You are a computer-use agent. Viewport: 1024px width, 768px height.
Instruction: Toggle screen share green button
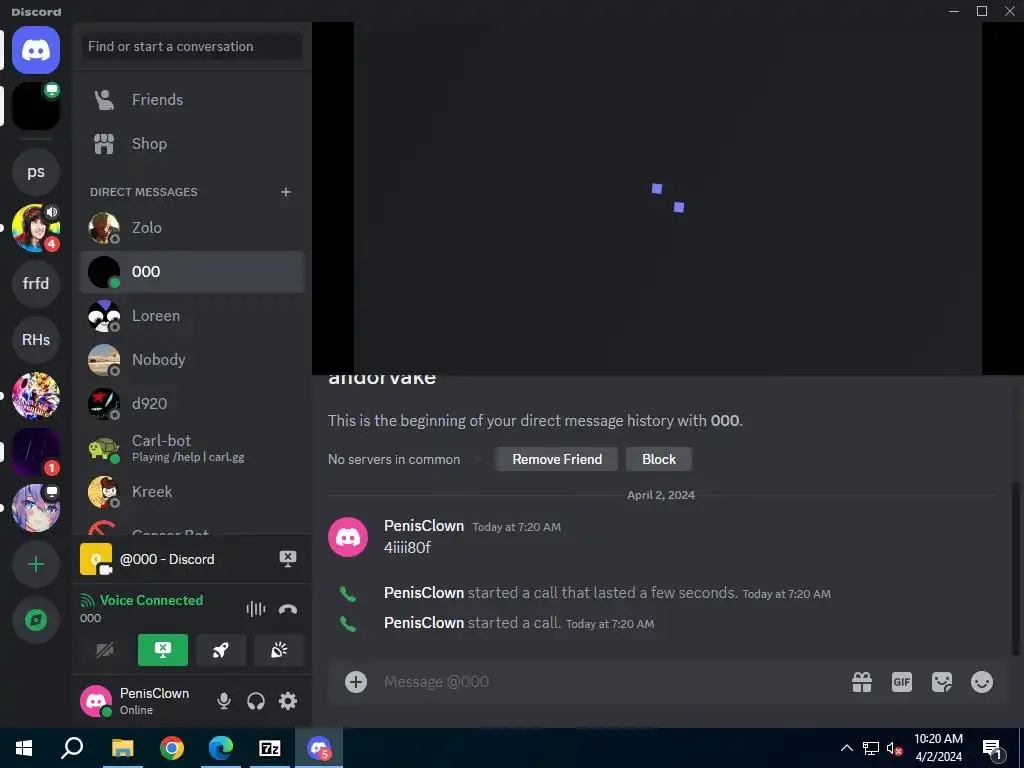163,650
